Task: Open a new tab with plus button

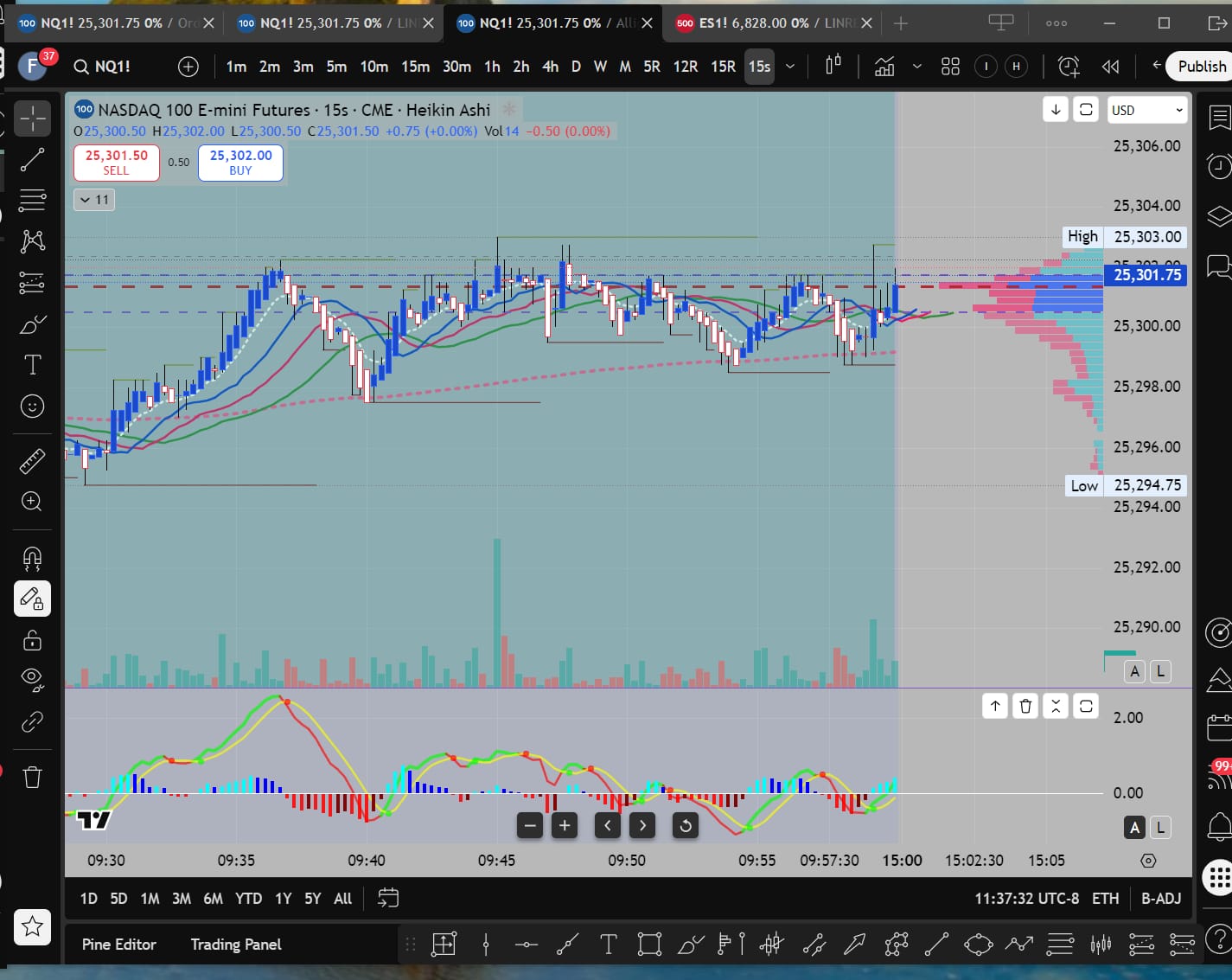Action: tap(901, 23)
